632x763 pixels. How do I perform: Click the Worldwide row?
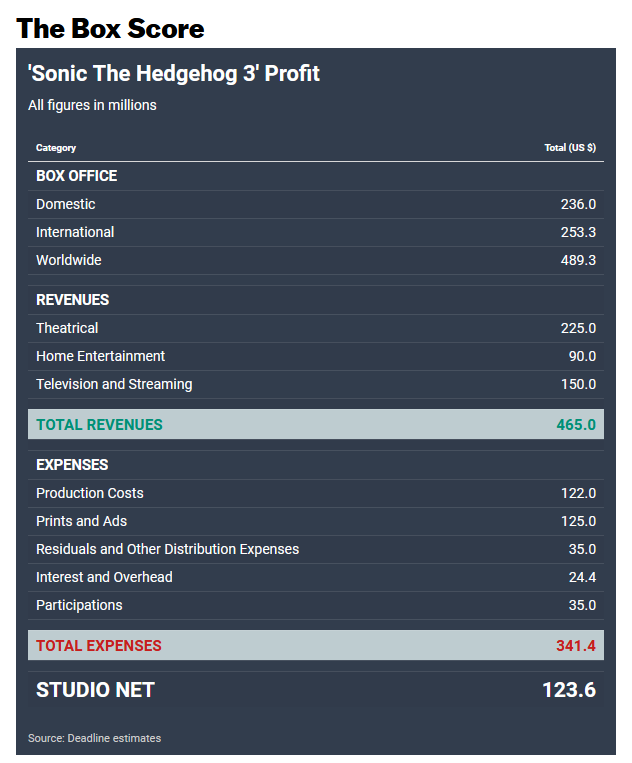pyautogui.click(x=316, y=260)
